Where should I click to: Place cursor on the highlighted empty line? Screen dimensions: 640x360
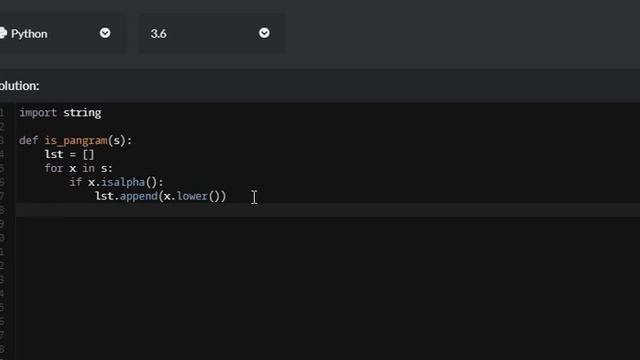[328, 210]
